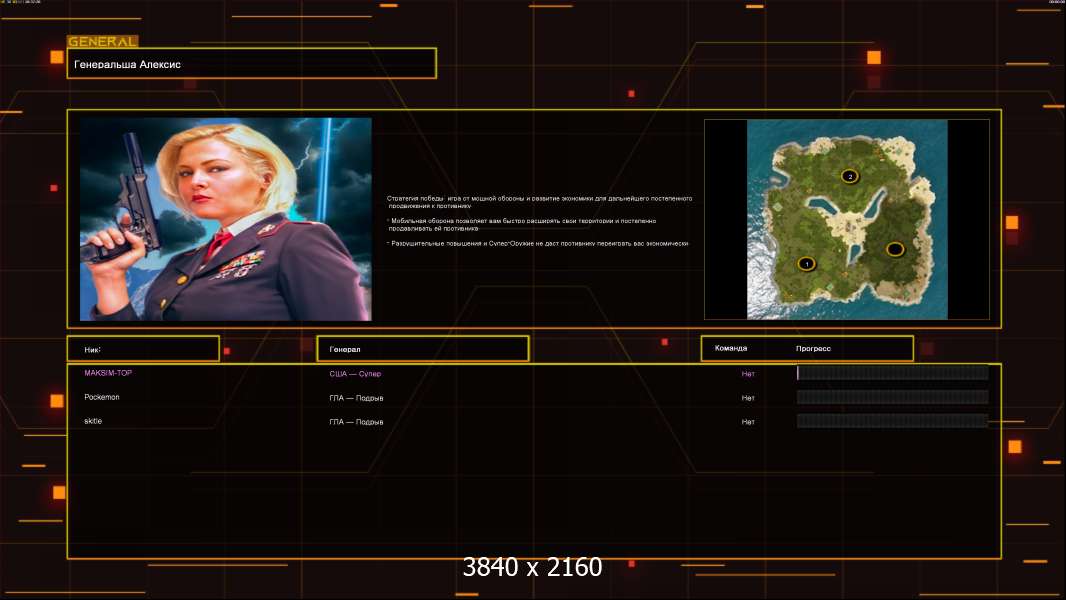Click Pockemon's team value 'Нет'
The width and height of the screenshot is (1066, 600).
pyautogui.click(x=748, y=398)
